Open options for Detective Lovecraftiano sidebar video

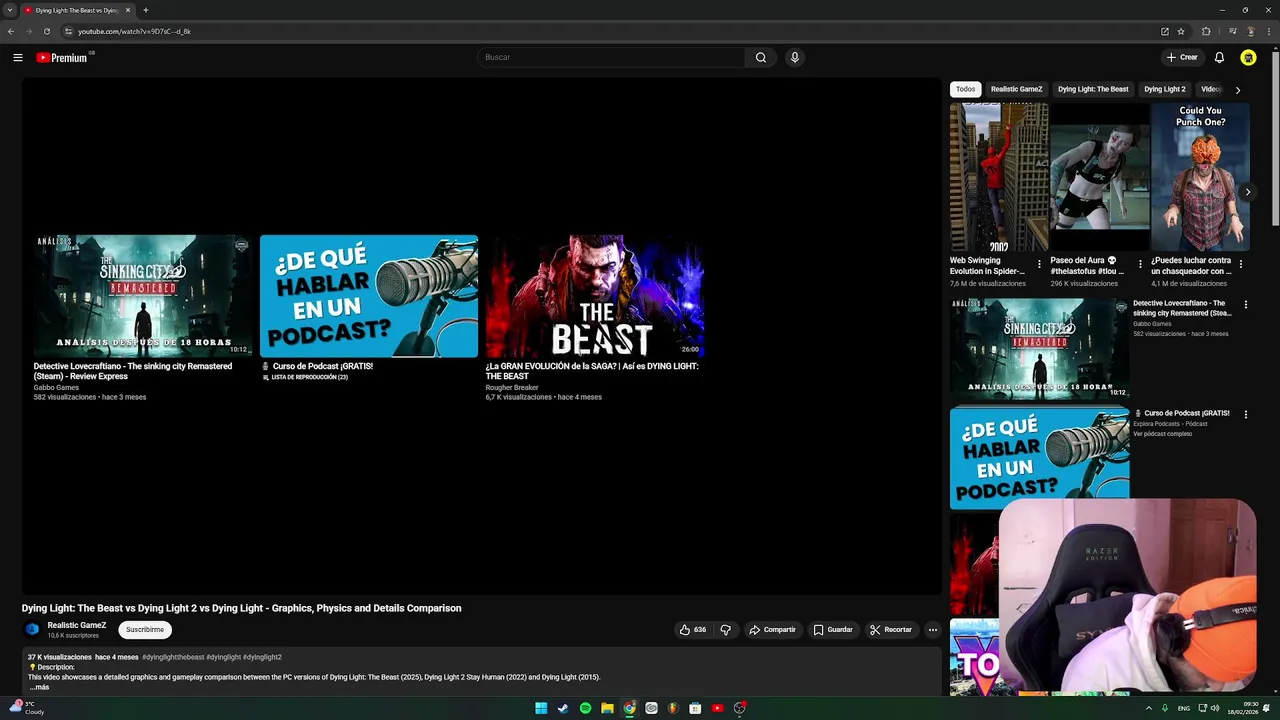pyautogui.click(x=1246, y=305)
